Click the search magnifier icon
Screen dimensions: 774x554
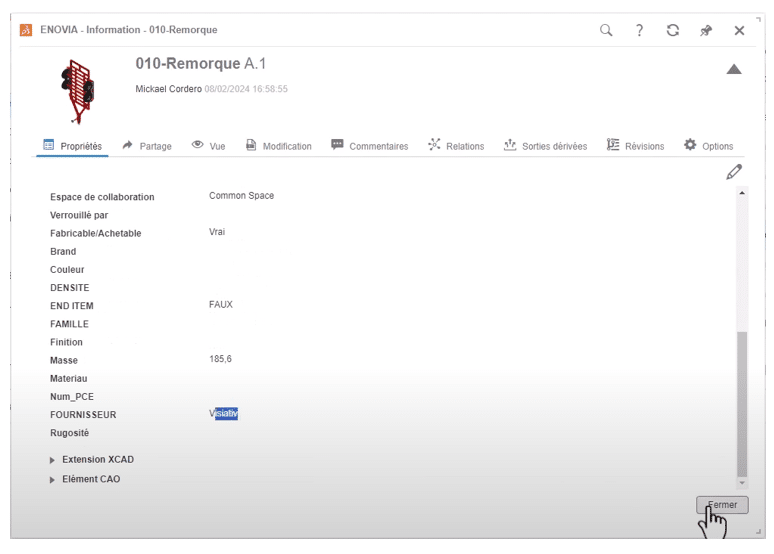pos(606,31)
